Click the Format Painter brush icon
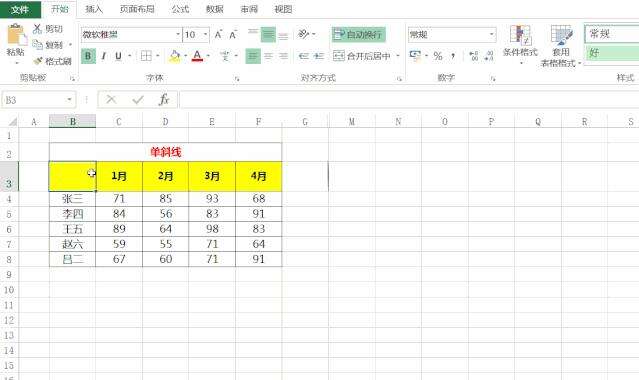This screenshot has height=380, width=639. point(37,61)
